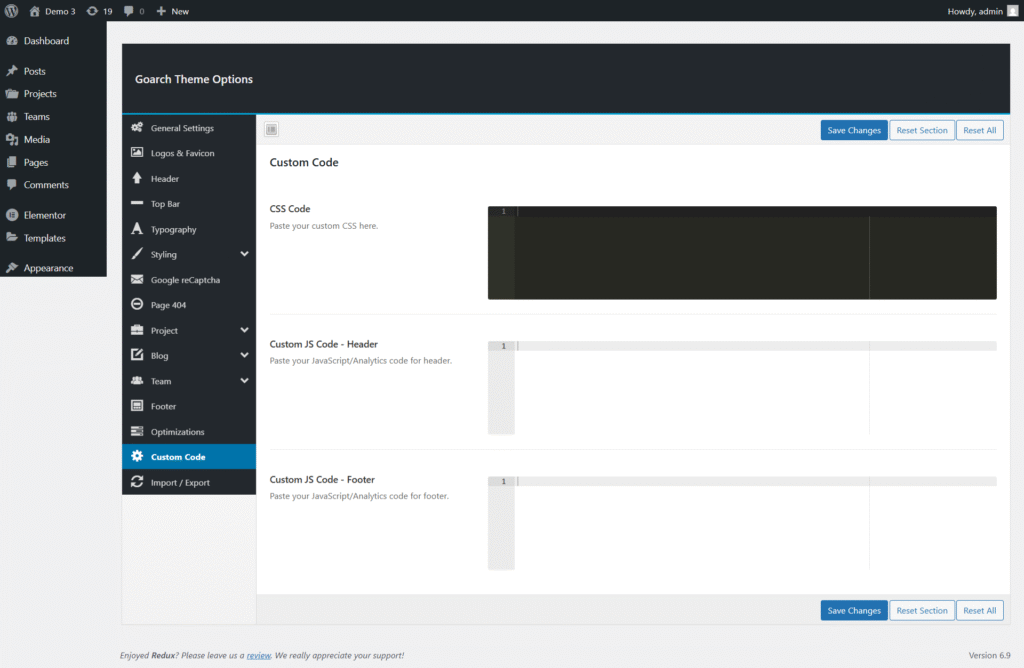The height and width of the screenshot is (668, 1024).
Task: Click the Pages icon in sidebar
Action: point(12,162)
